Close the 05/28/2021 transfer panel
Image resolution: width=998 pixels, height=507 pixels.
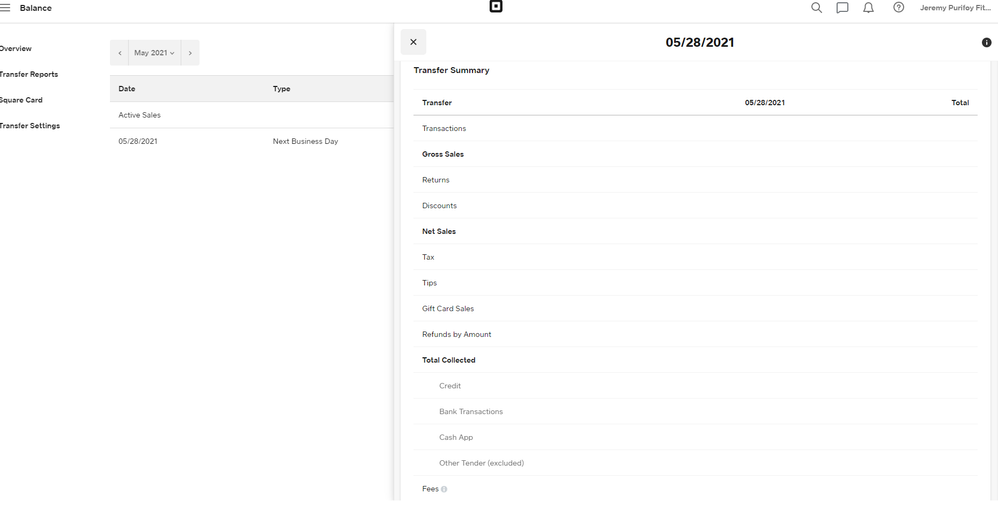(413, 42)
